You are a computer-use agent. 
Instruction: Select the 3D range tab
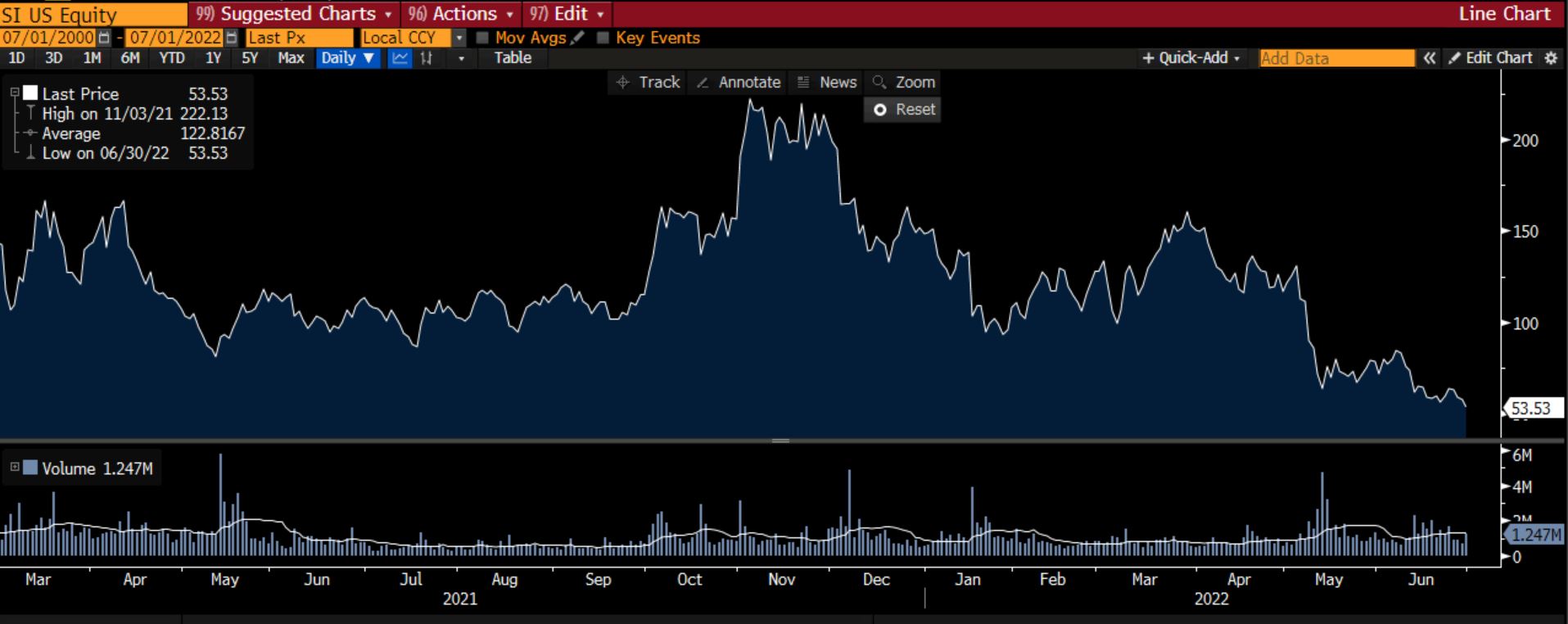(x=53, y=58)
